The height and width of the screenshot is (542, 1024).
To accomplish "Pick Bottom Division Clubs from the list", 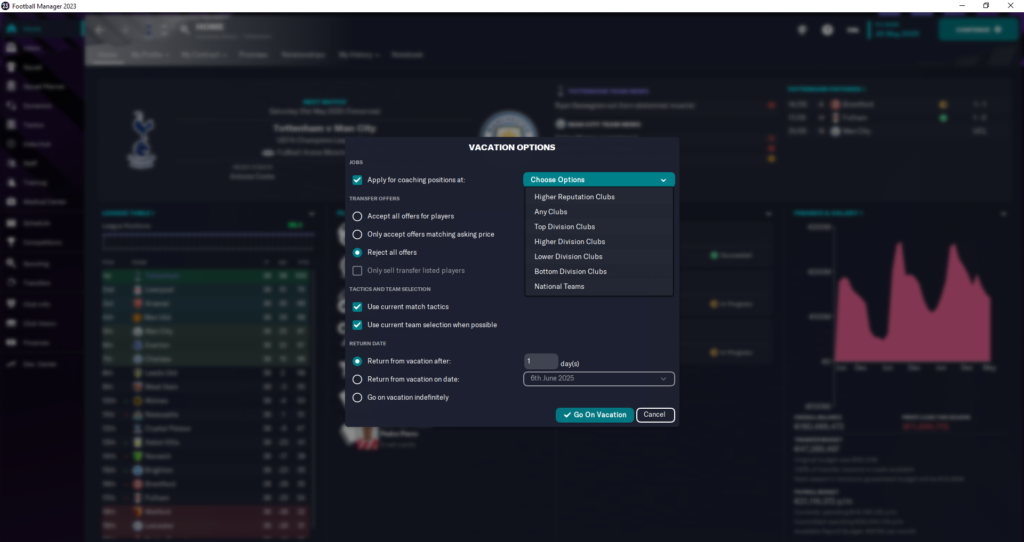I will (x=570, y=271).
